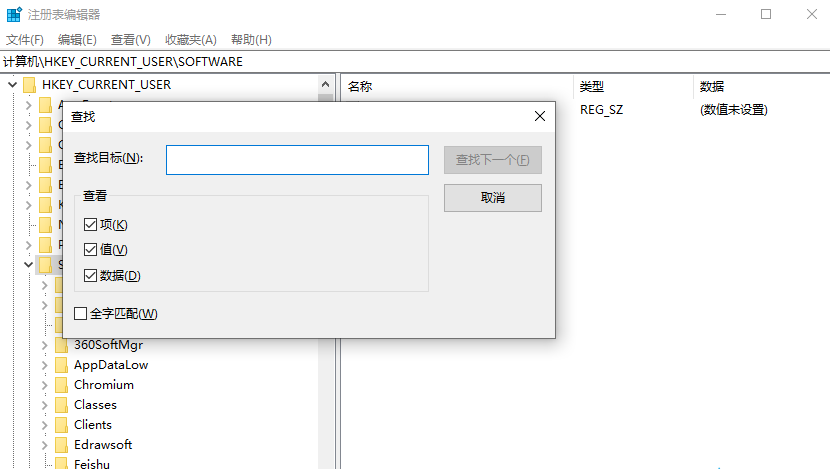
Task: Click the (数值未设置) data cell
Action: [x=734, y=110]
